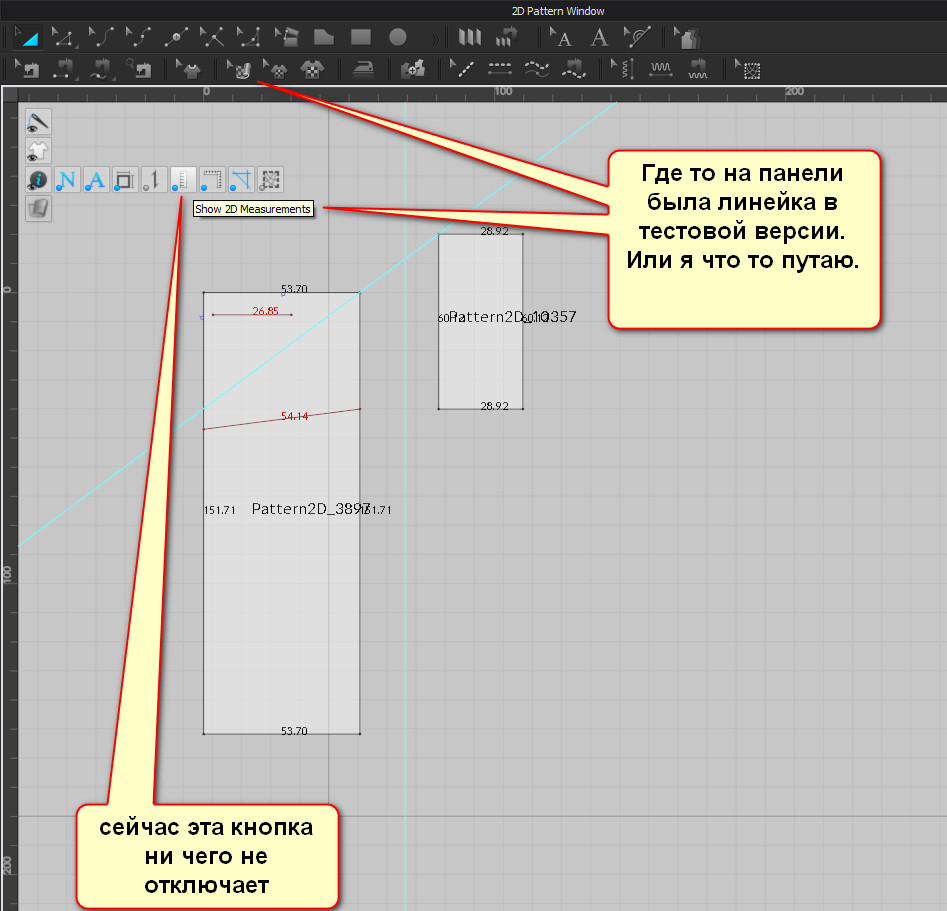Select the Edit Curvature tool
The image size is (947, 911).
[100, 38]
